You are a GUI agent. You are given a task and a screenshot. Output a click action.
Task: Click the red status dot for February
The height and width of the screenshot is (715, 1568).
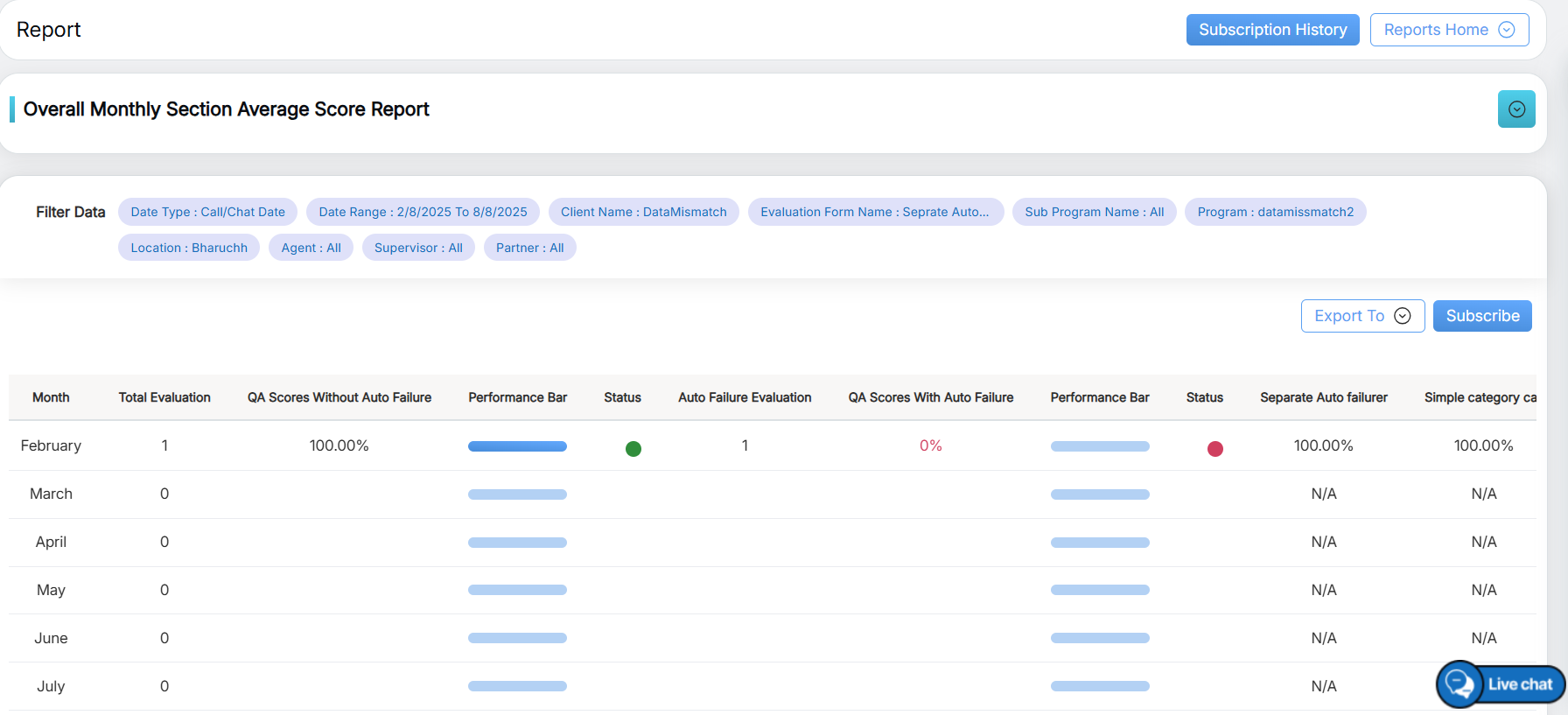[1214, 449]
